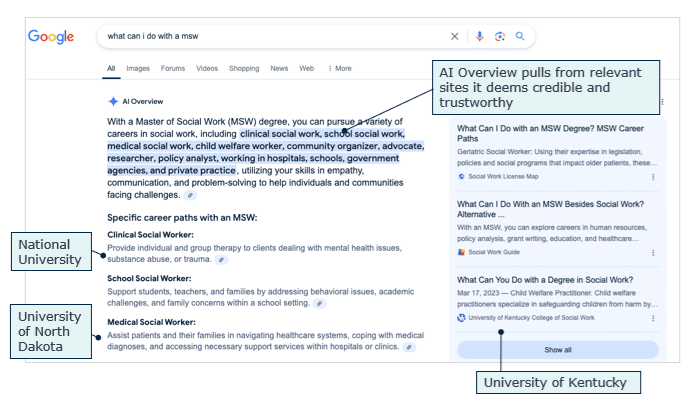The width and height of the screenshot is (692, 408).
Task: Start voice search with the microphone icon
Action: 479,37
